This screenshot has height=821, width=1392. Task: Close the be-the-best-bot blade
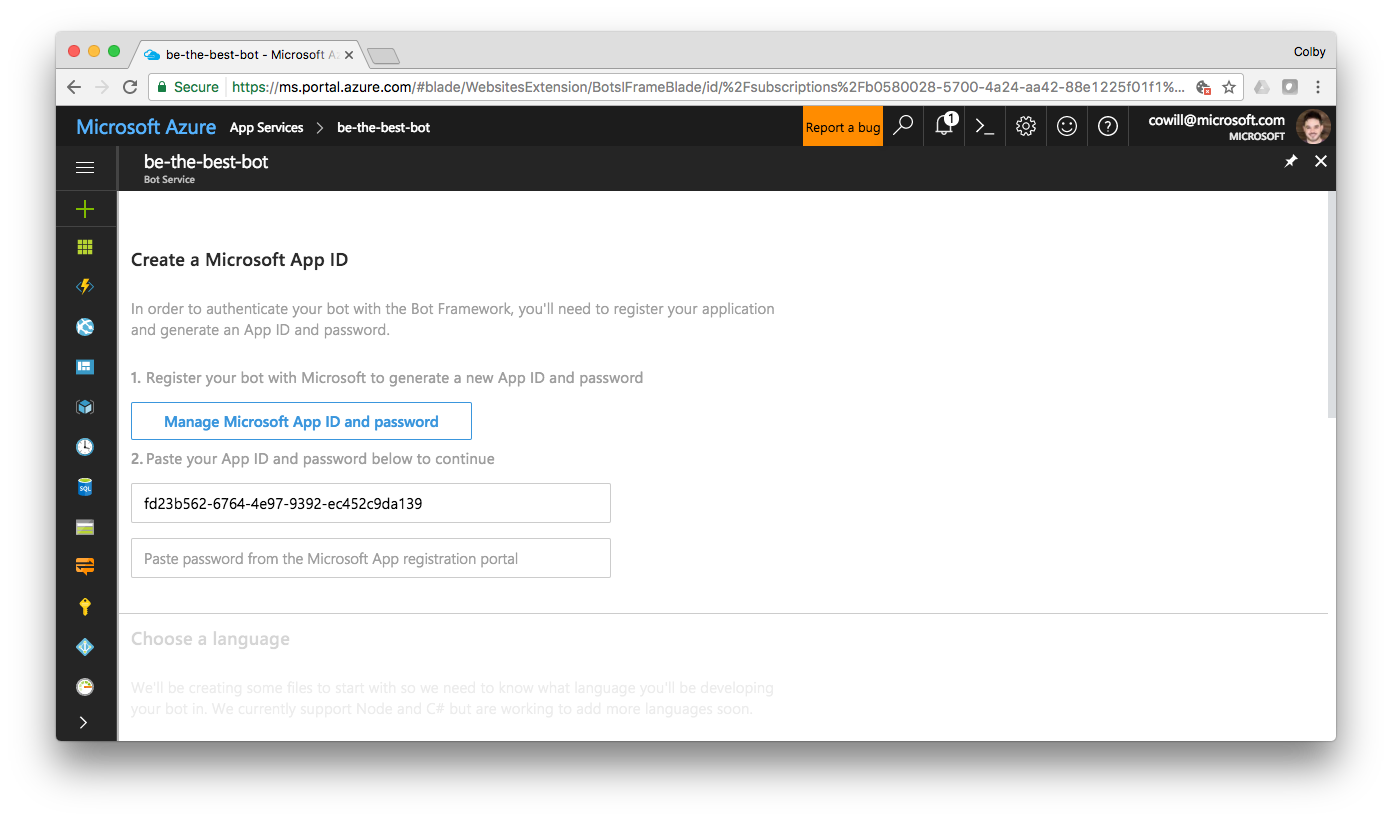pyautogui.click(x=1321, y=161)
